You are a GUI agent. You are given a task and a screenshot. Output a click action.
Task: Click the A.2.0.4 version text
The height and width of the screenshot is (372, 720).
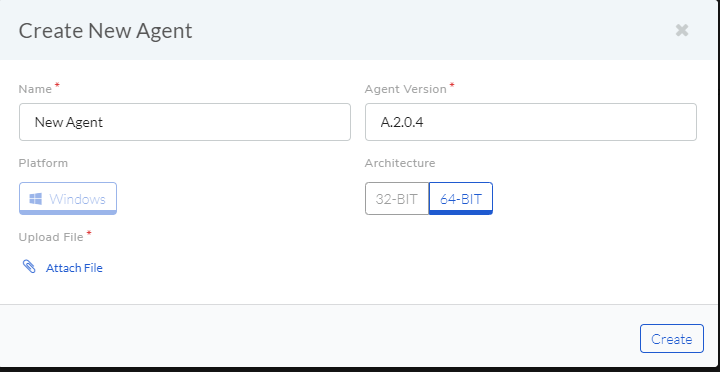click(x=402, y=122)
